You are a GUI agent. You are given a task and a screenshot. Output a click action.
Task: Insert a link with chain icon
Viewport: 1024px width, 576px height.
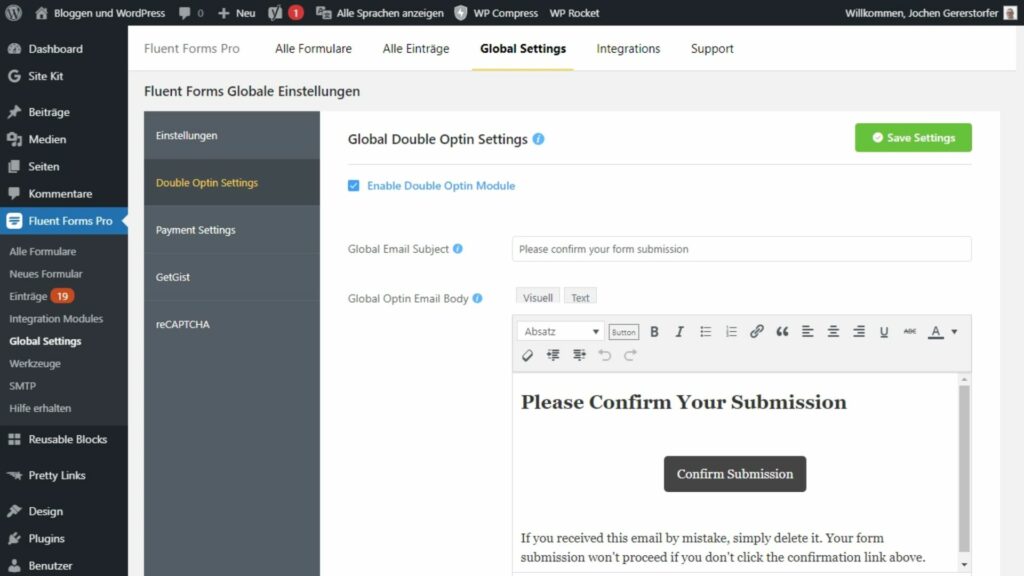(756, 332)
